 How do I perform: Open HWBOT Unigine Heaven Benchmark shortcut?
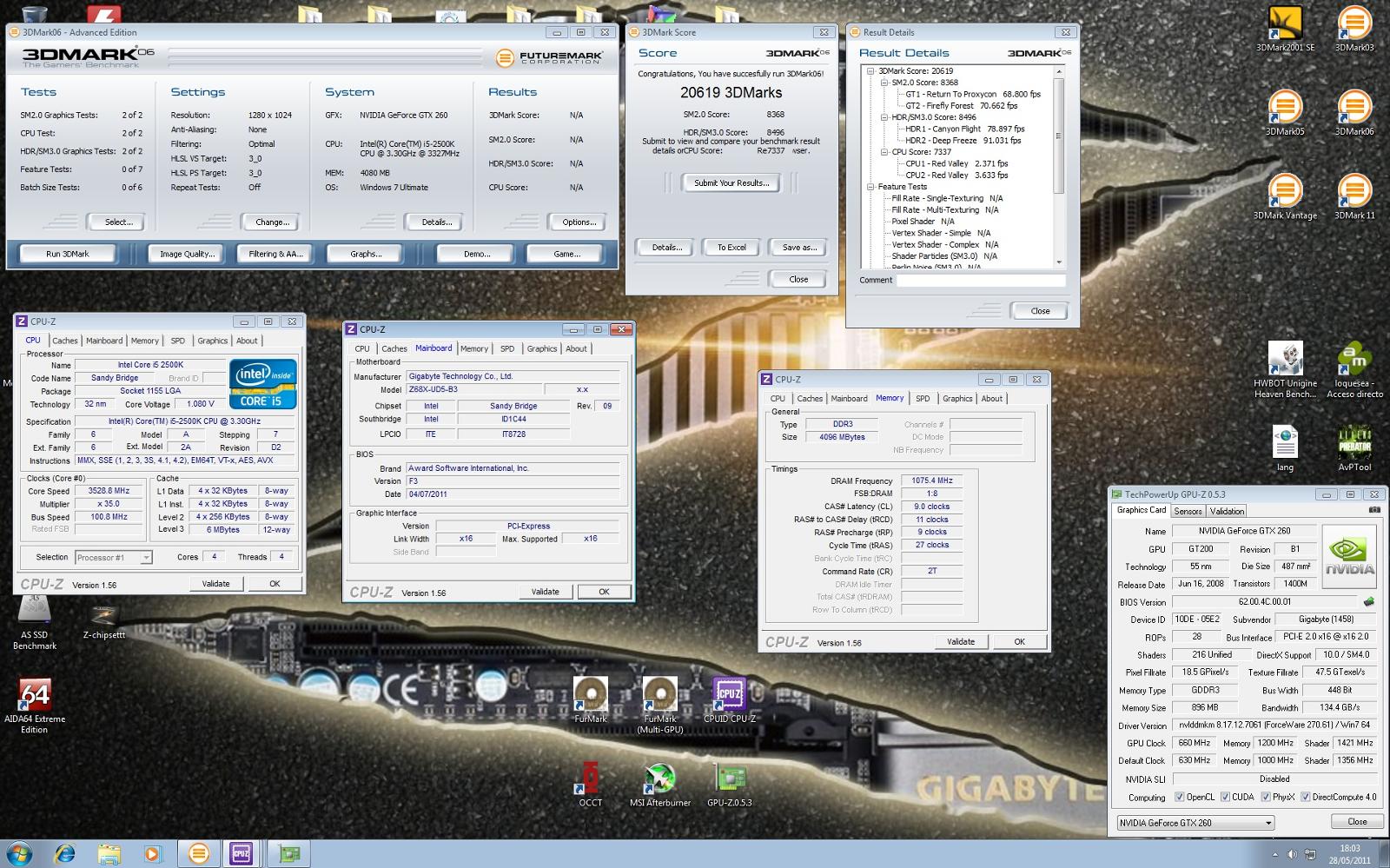tap(1285, 370)
